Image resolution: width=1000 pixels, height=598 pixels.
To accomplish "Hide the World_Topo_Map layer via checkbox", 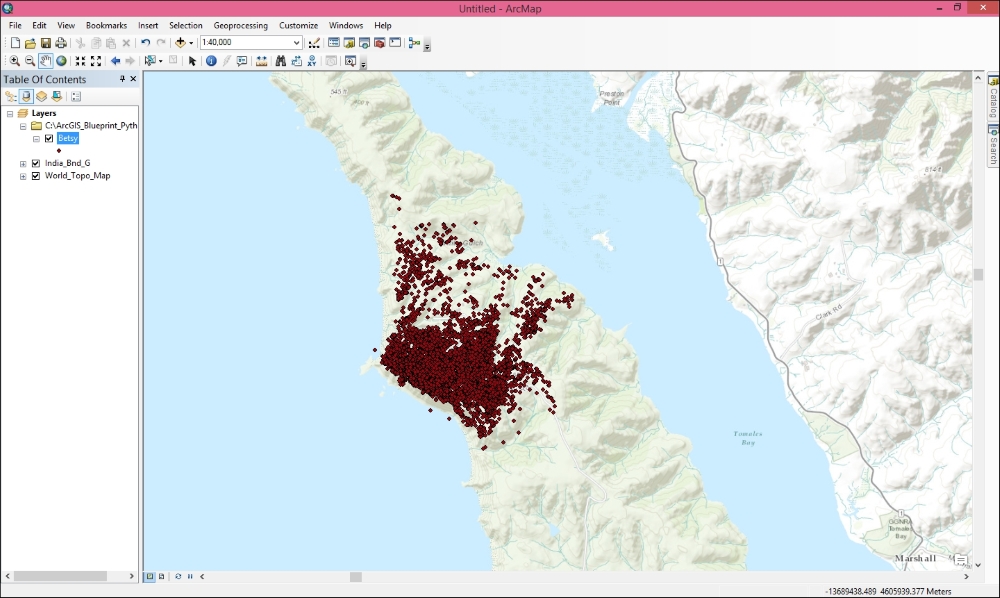I will point(36,176).
